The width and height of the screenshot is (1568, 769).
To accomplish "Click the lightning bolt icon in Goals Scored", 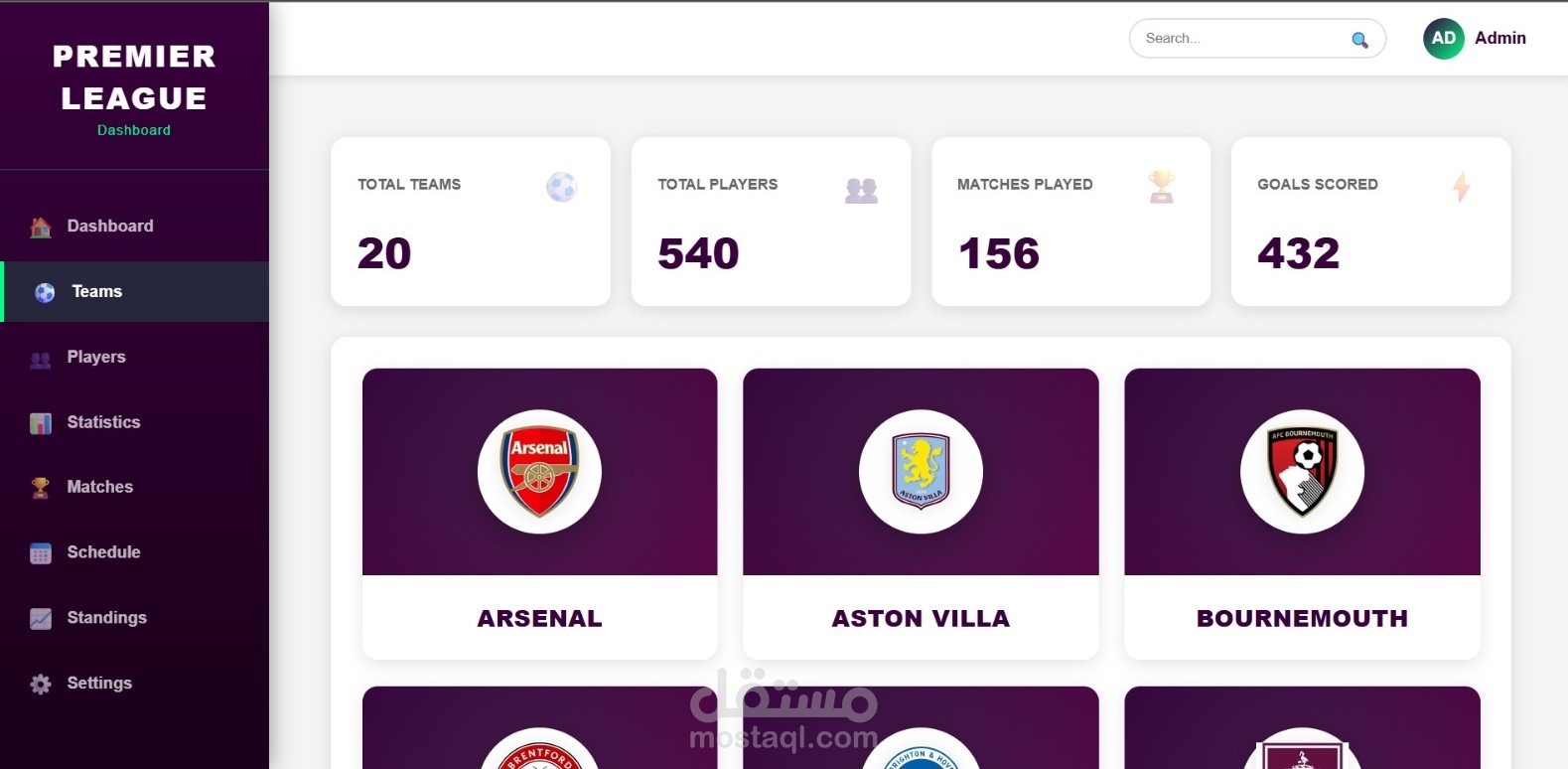I will pos(1461,187).
